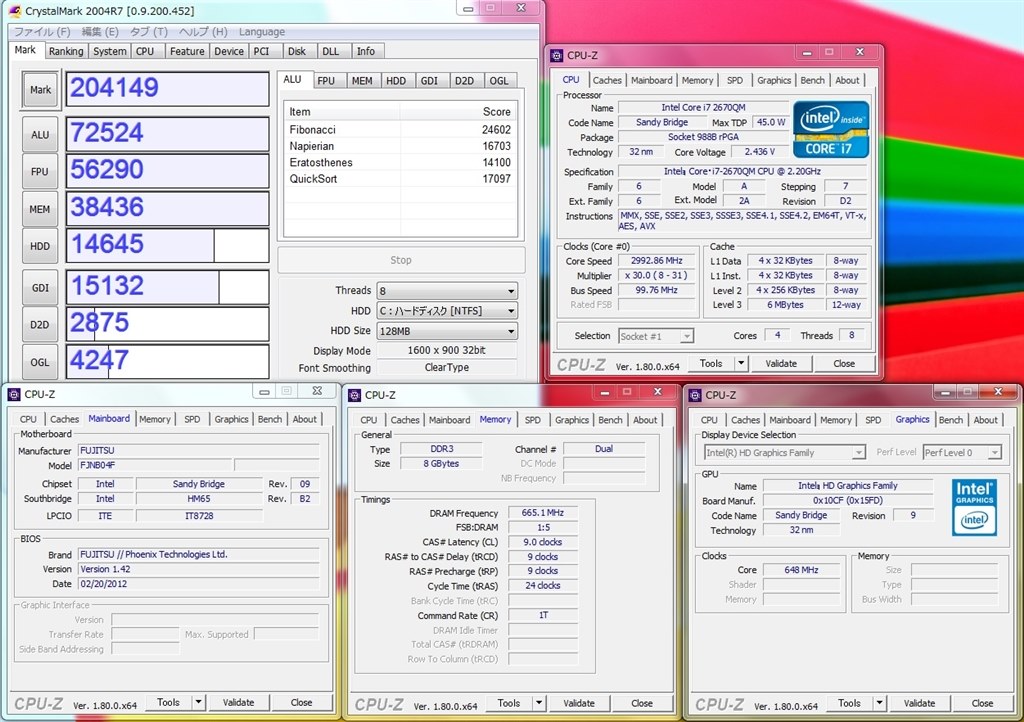Click the CPU-Z icon in the Mainboard window title bar
Screen dimensions: 1024x722
13,394
